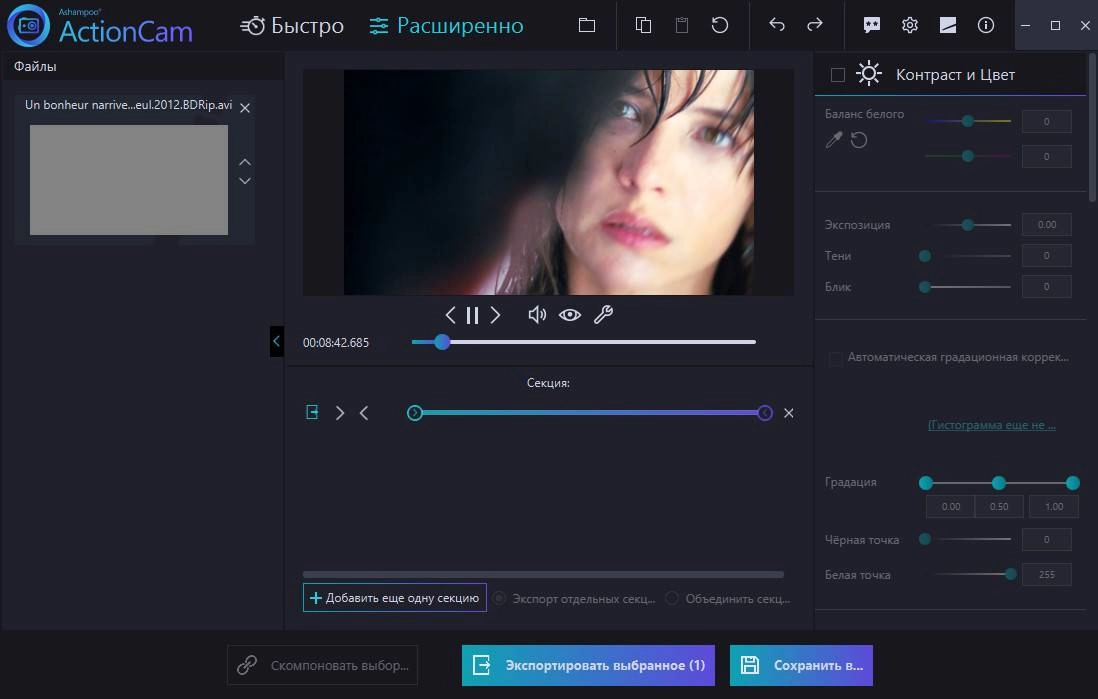Switch to Расширенно mode

point(446,26)
